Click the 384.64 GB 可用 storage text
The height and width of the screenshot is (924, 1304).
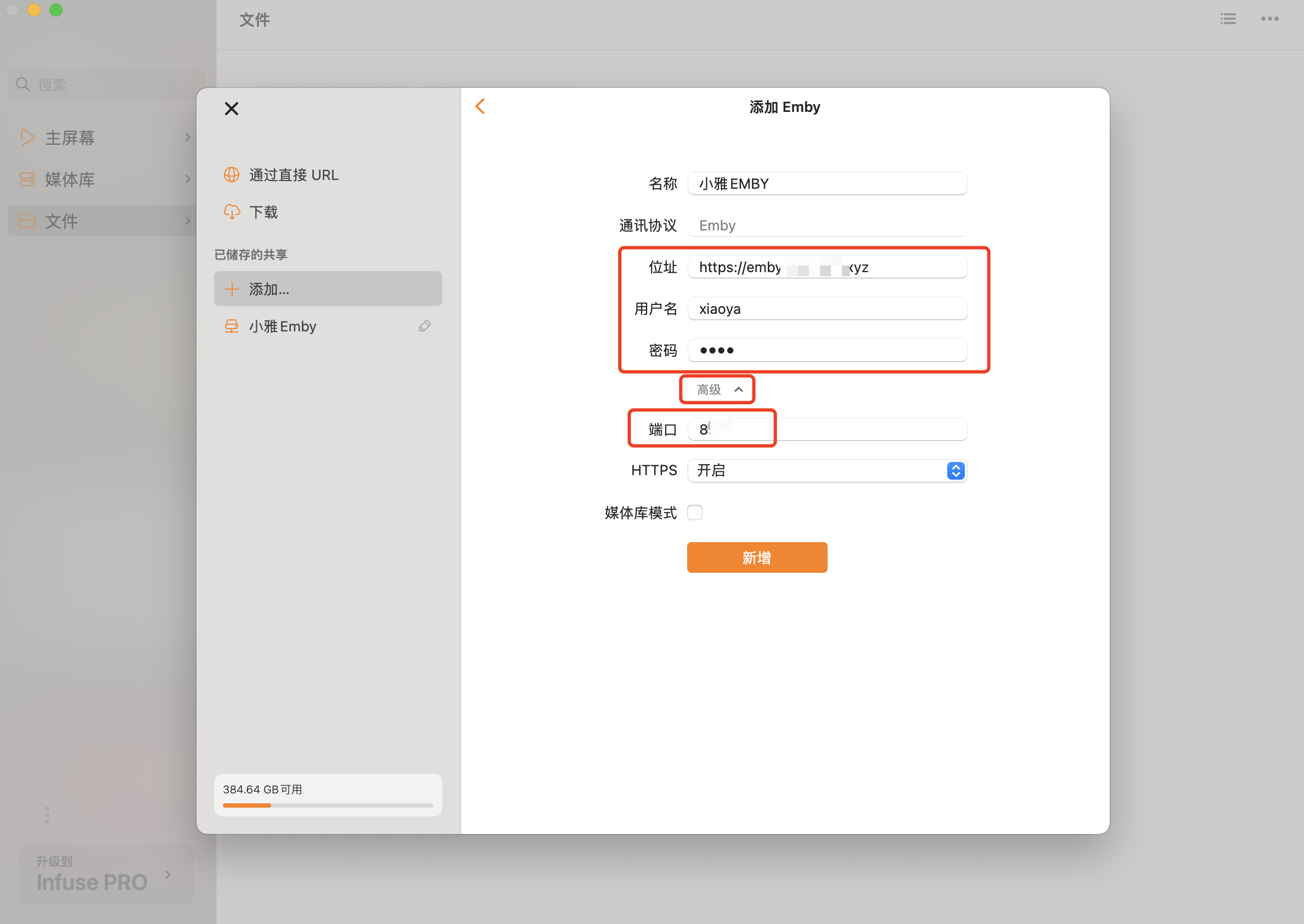tap(263, 790)
